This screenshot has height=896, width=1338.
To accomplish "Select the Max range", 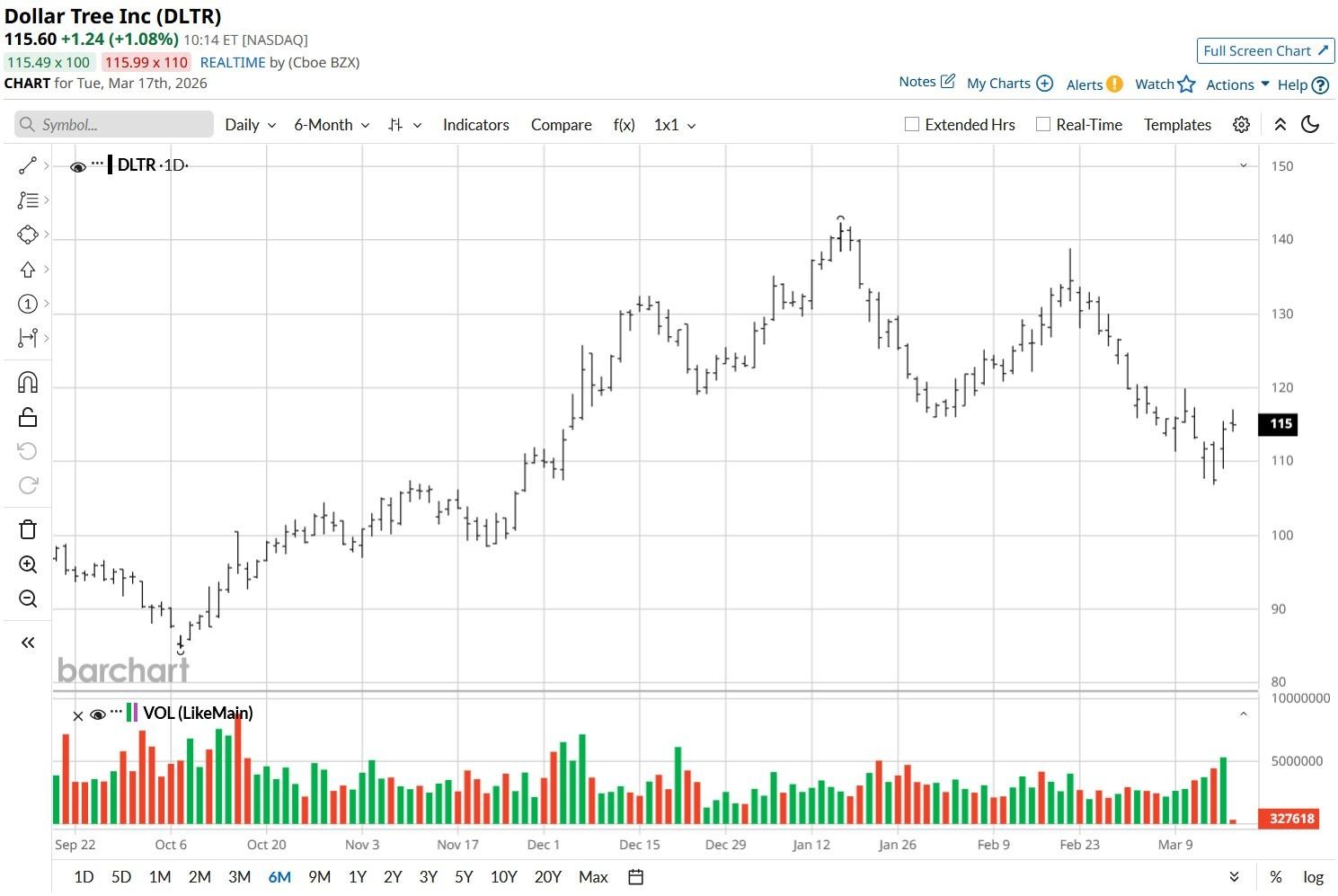I will point(593,877).
